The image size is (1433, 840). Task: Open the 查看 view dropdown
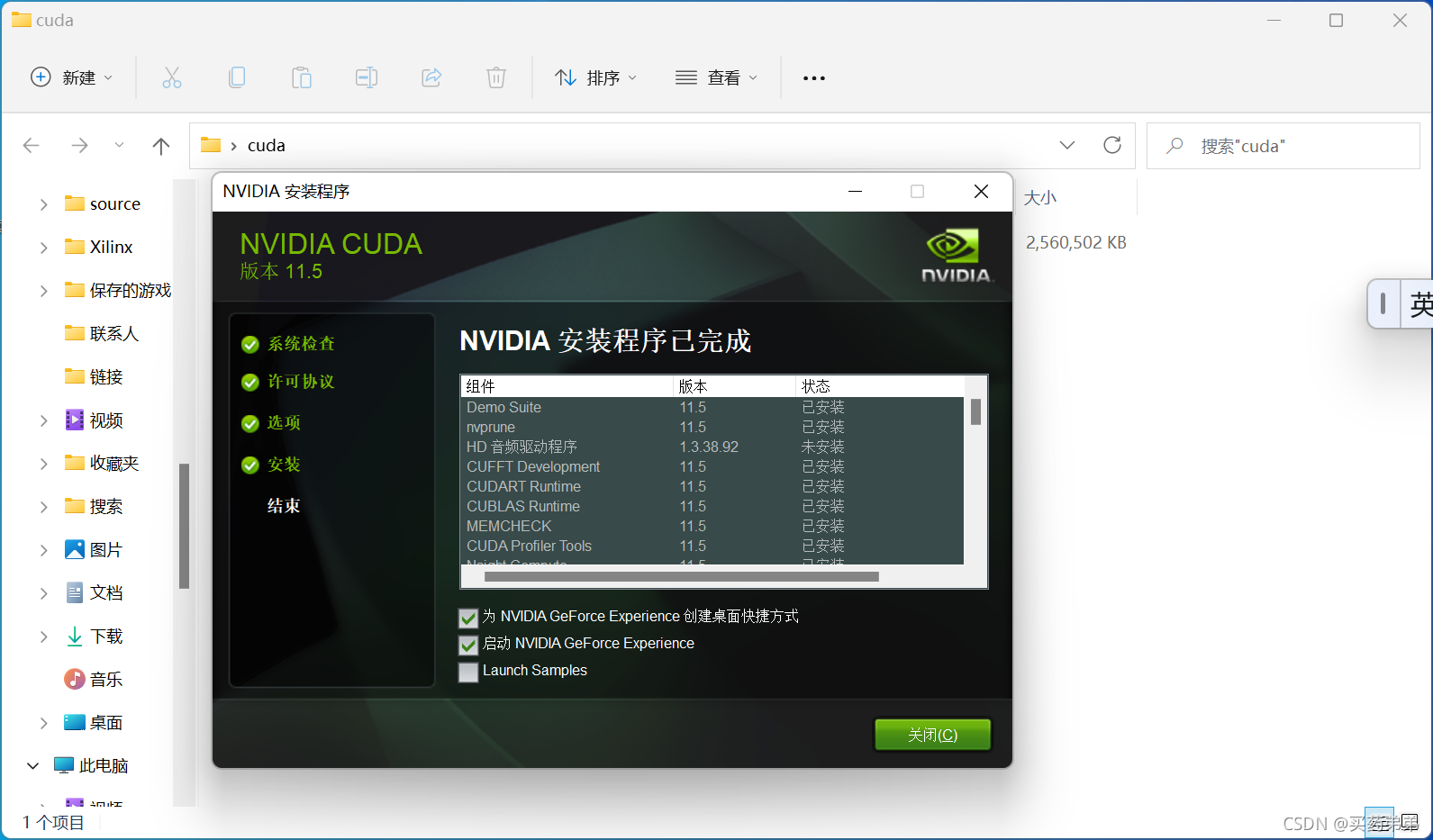click(716, 77)
